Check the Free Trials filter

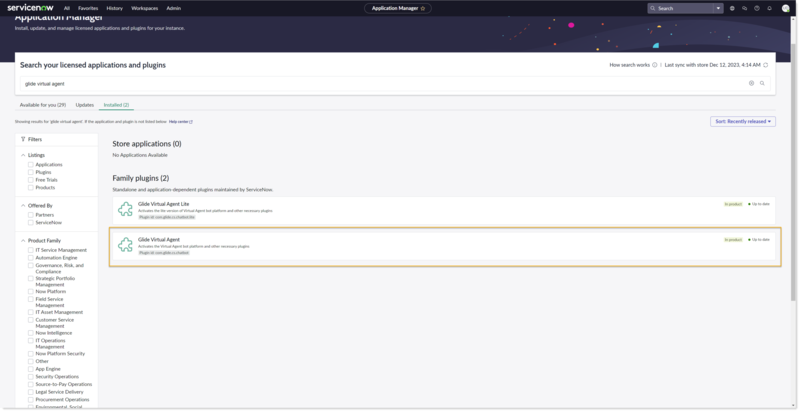pyautogui.click(x=31, y=179)
